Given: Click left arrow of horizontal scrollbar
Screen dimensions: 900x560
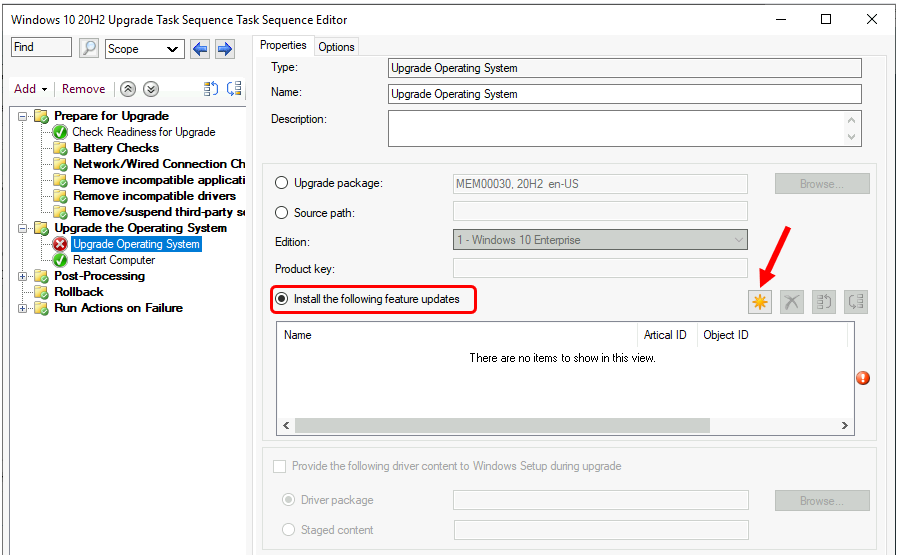Looking at the screenshot, I should 286,426.
